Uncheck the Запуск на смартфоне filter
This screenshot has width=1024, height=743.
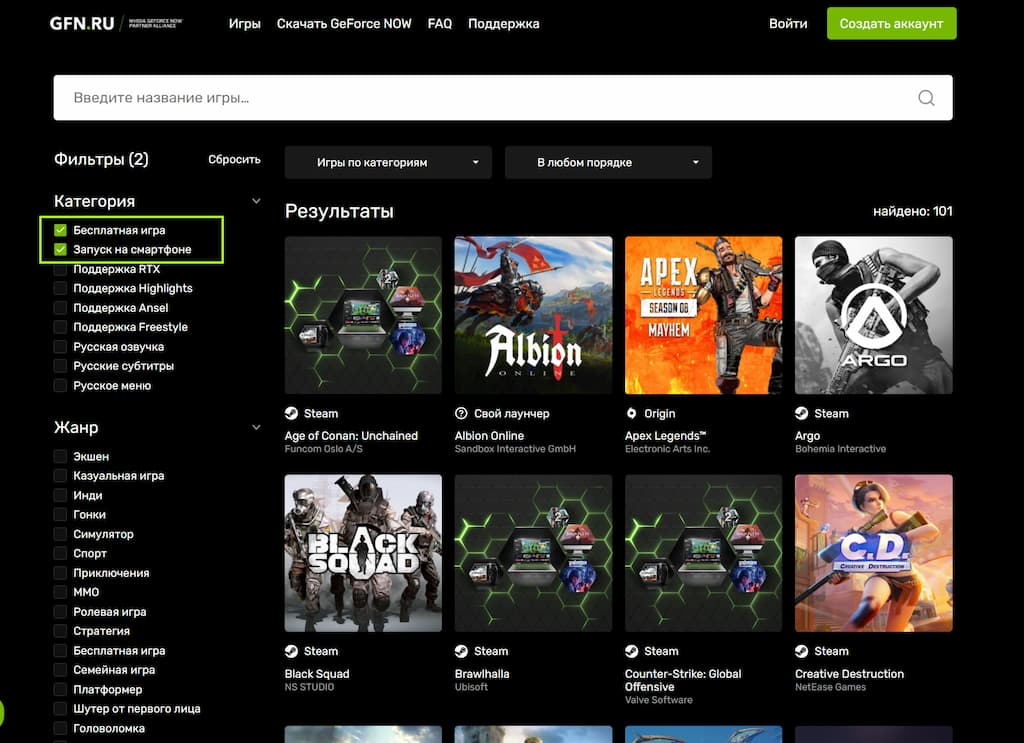coord(60,249)
